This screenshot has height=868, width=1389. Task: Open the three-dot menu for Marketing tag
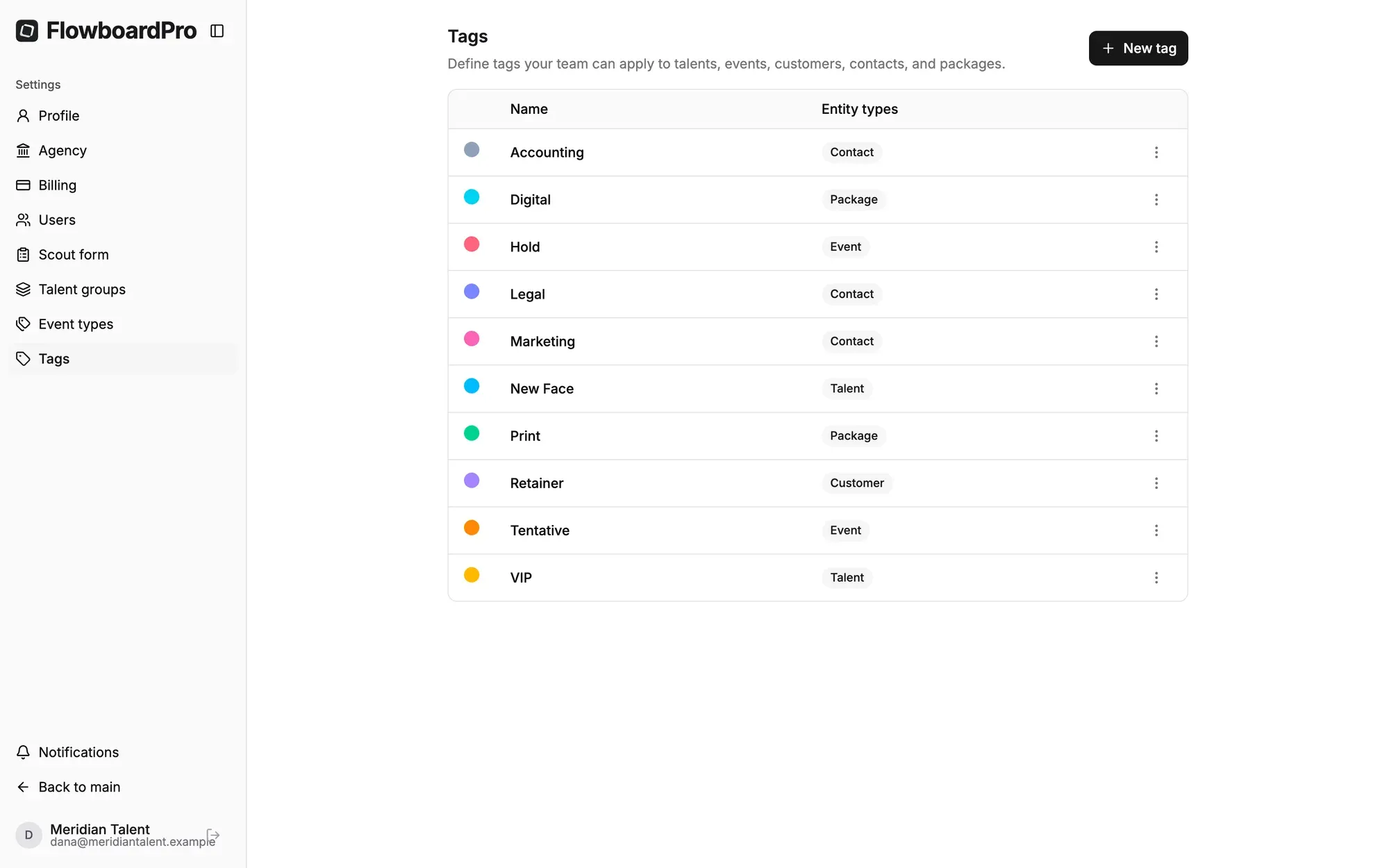pyautogui.click(x=1156, y=341)
